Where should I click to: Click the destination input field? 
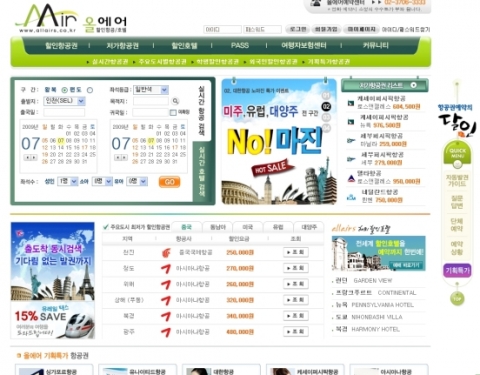point(151,101)
